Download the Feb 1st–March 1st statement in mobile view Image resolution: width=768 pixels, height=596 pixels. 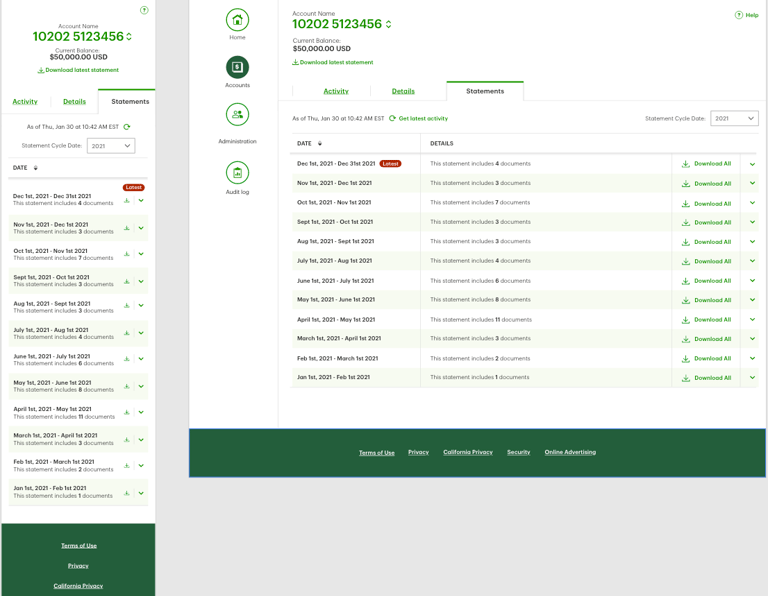[126, 465]
